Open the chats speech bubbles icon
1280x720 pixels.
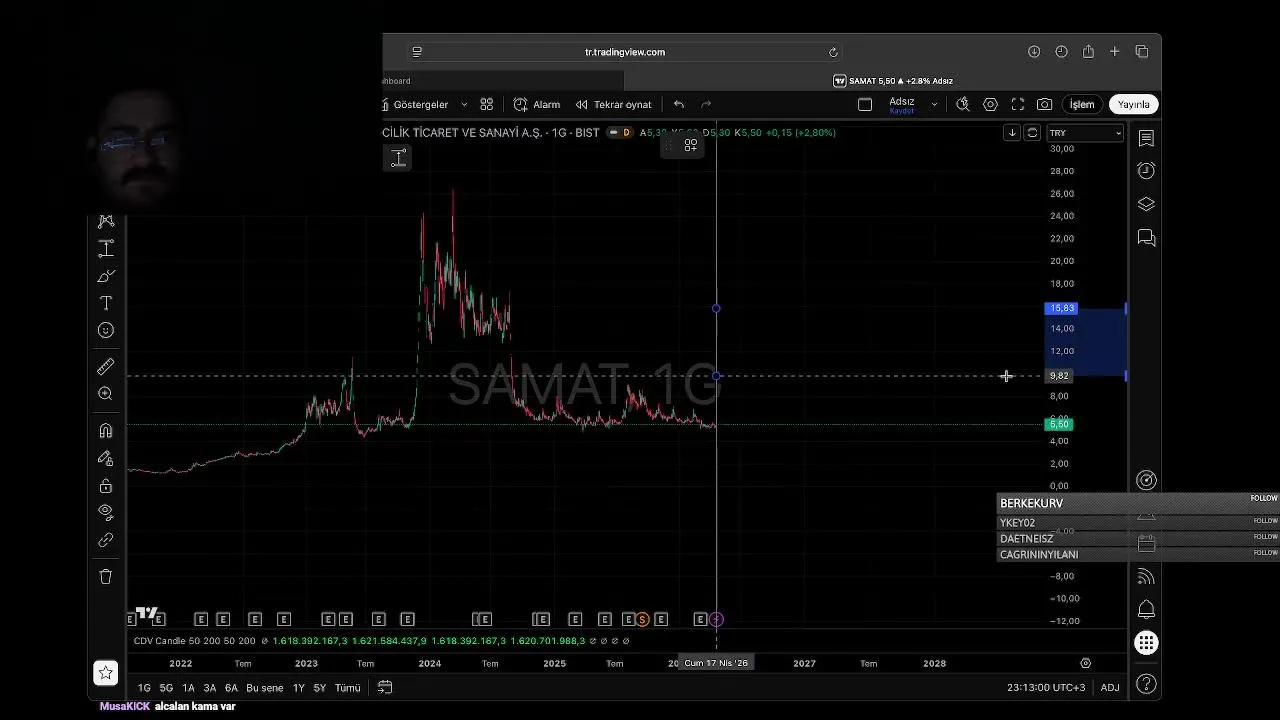click(x=1146, y=238)
